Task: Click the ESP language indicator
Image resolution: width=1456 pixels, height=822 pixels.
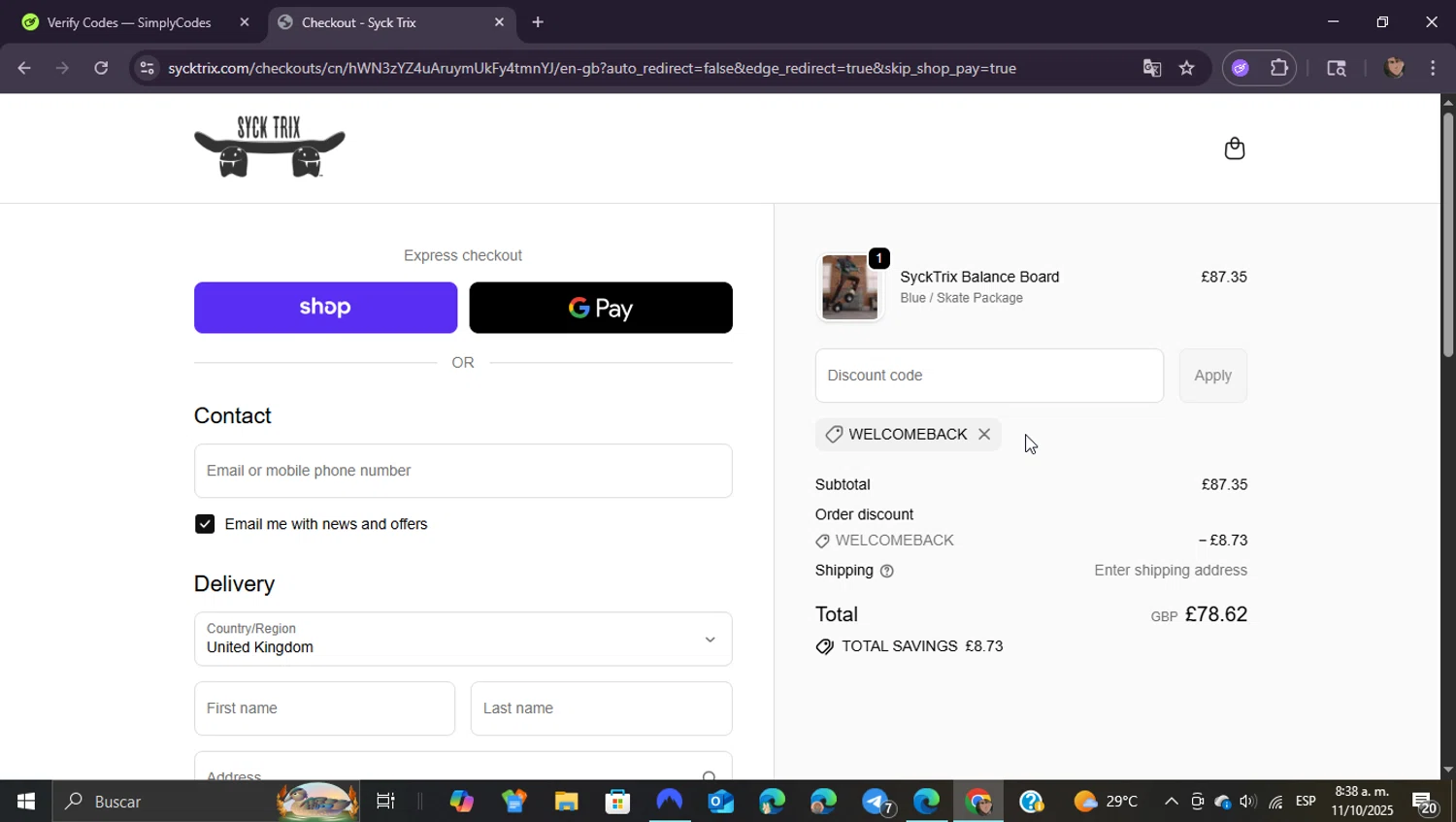Action: point(1307,802)
